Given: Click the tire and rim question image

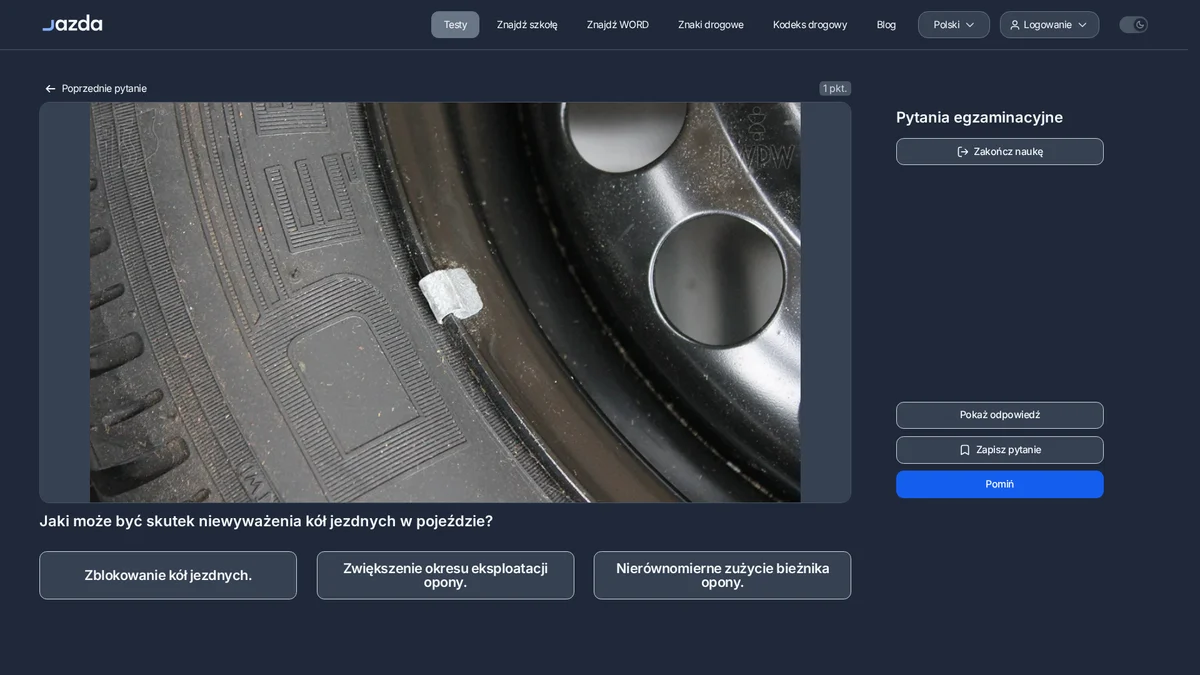Looking at the screenshot, I should [445, 302].
